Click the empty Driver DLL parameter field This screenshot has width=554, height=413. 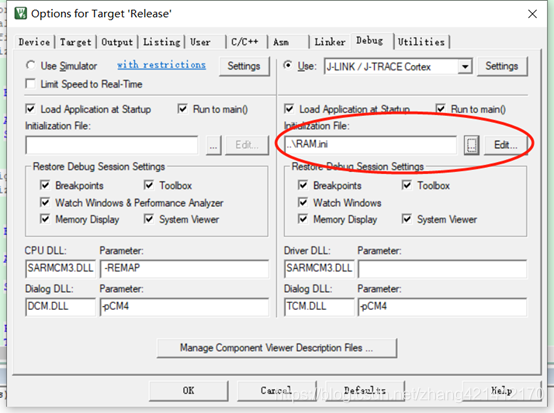442,269
